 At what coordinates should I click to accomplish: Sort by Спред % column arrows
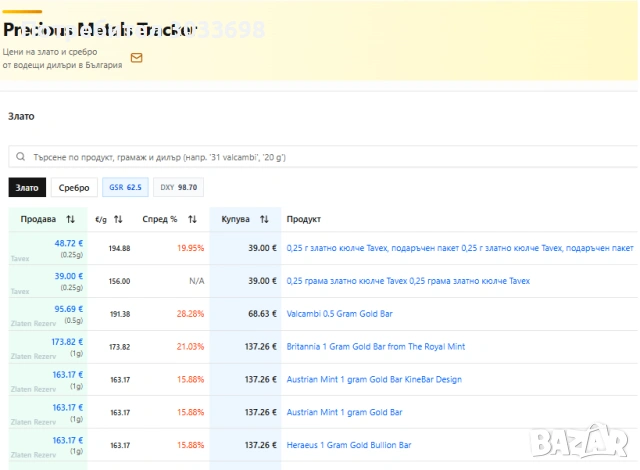192,219
